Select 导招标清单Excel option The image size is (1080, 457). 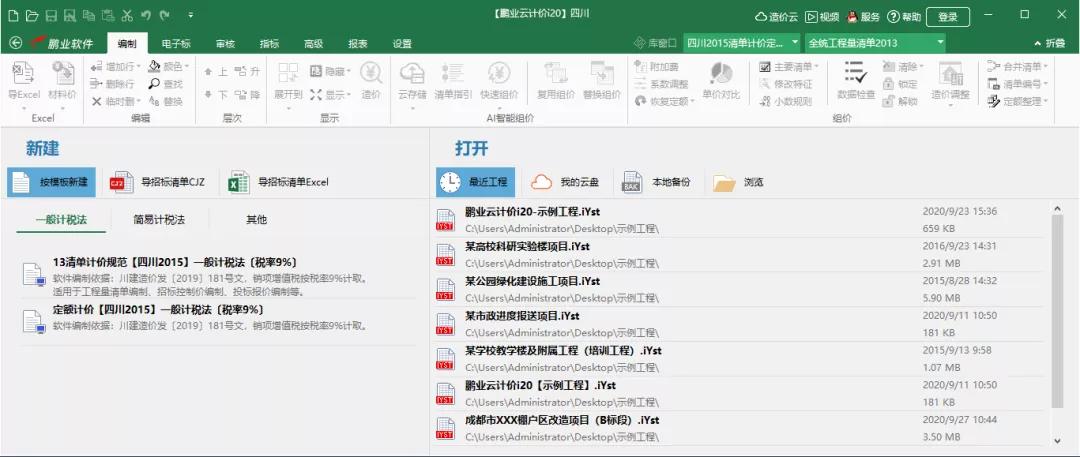click(x=279, y=182)
